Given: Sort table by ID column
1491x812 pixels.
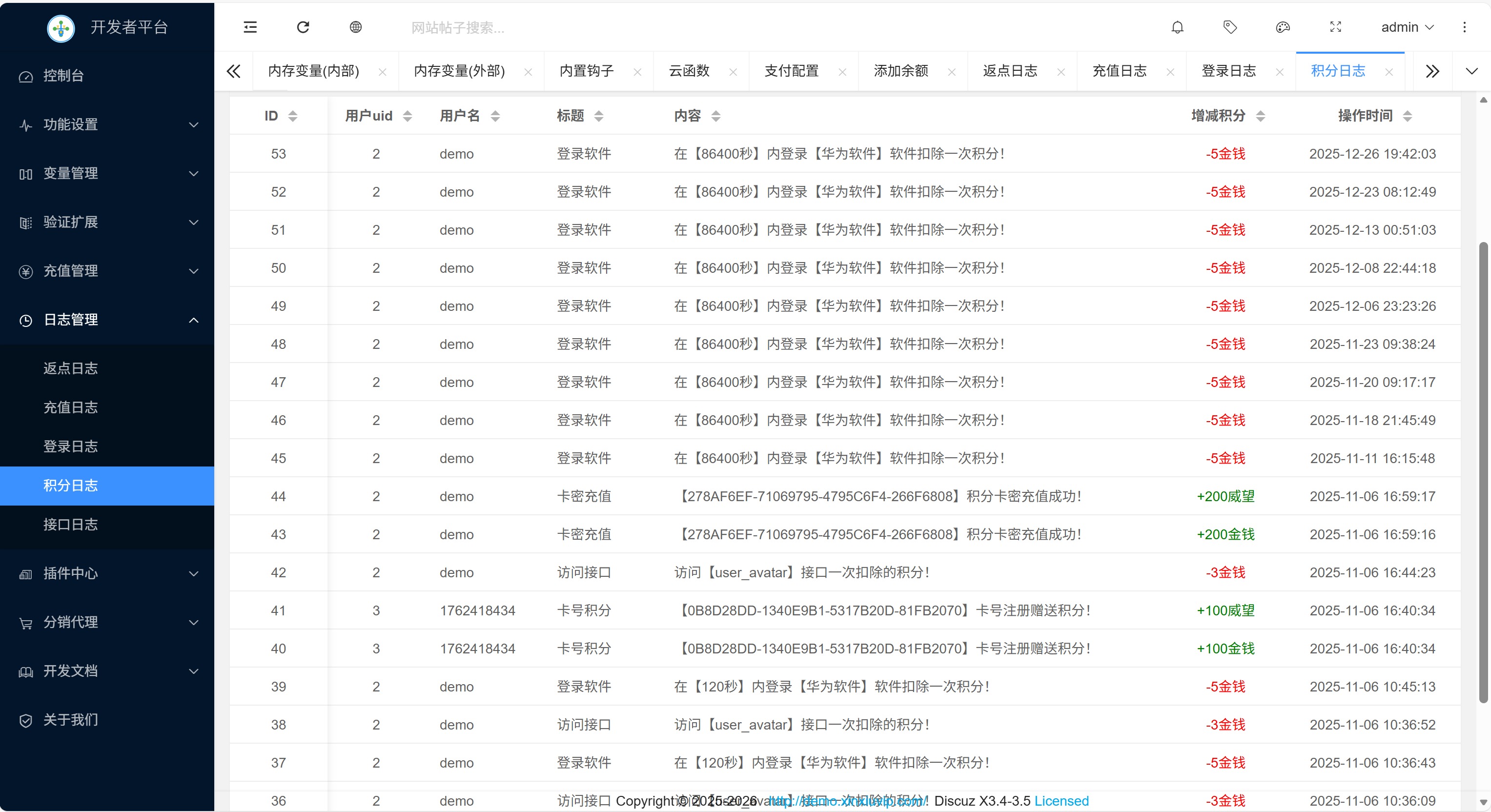Looking at the screenshot, I should point(293,116).
